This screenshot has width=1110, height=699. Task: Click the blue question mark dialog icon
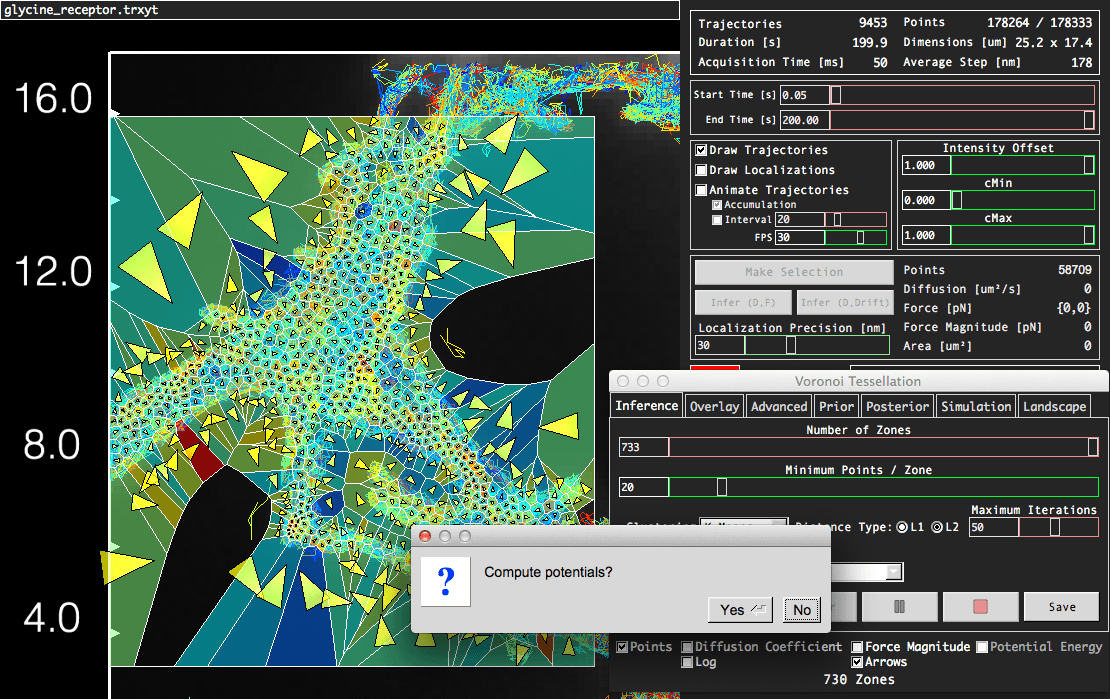[447, 582]
